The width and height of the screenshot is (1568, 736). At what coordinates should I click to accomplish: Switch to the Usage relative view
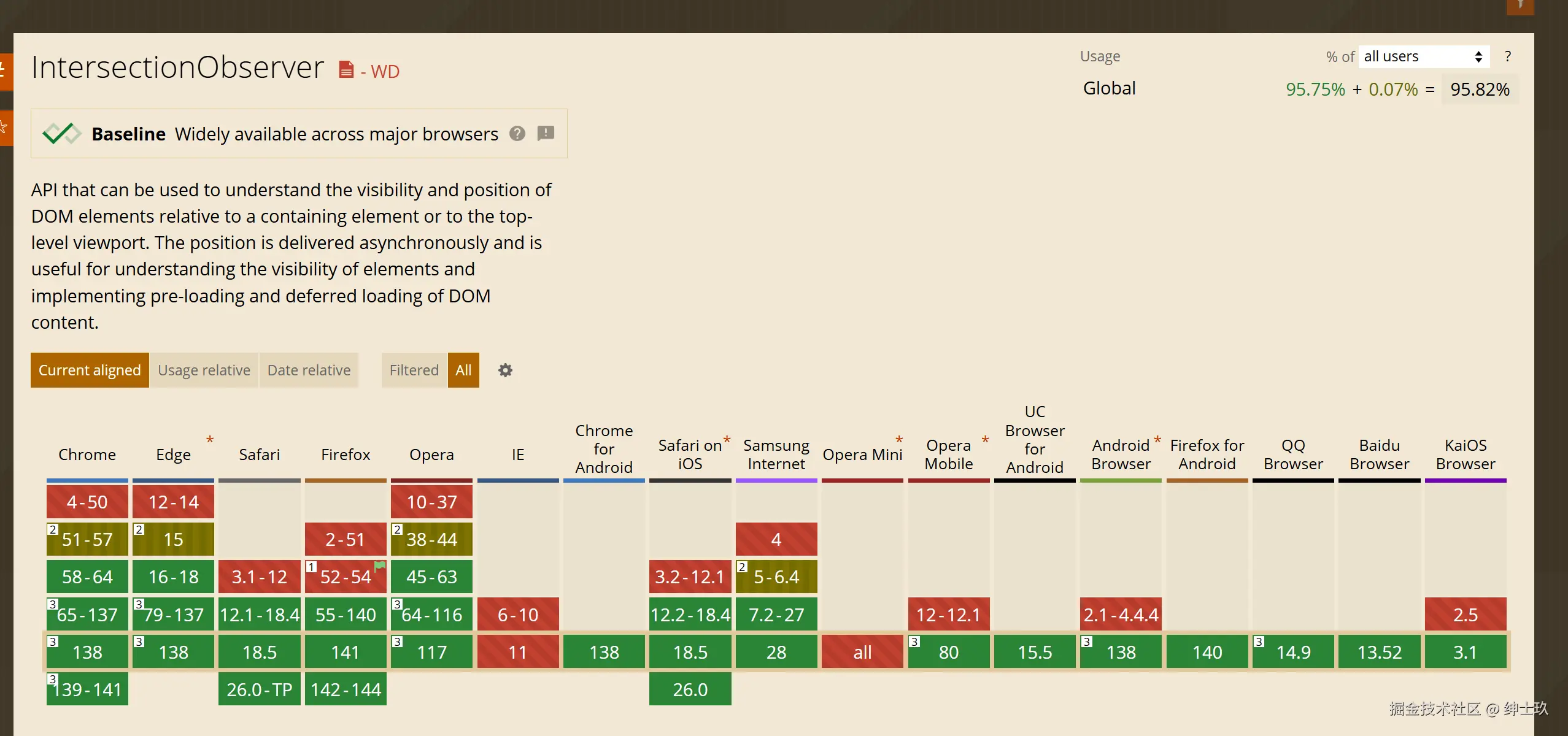[204, 370]
